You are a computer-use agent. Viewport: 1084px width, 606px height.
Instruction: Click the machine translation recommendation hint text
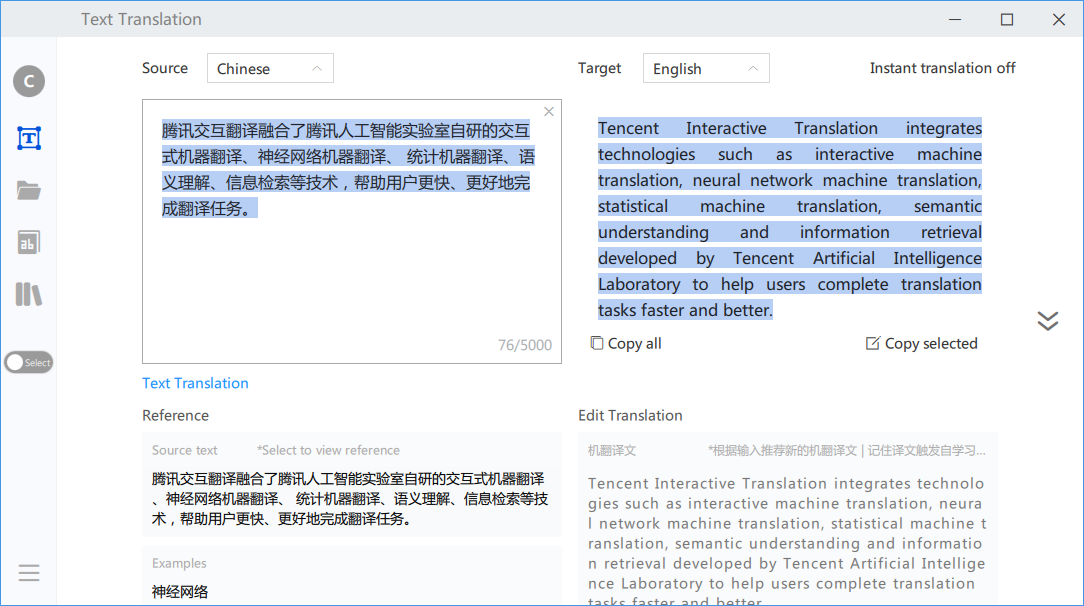(x=847, y=451)
